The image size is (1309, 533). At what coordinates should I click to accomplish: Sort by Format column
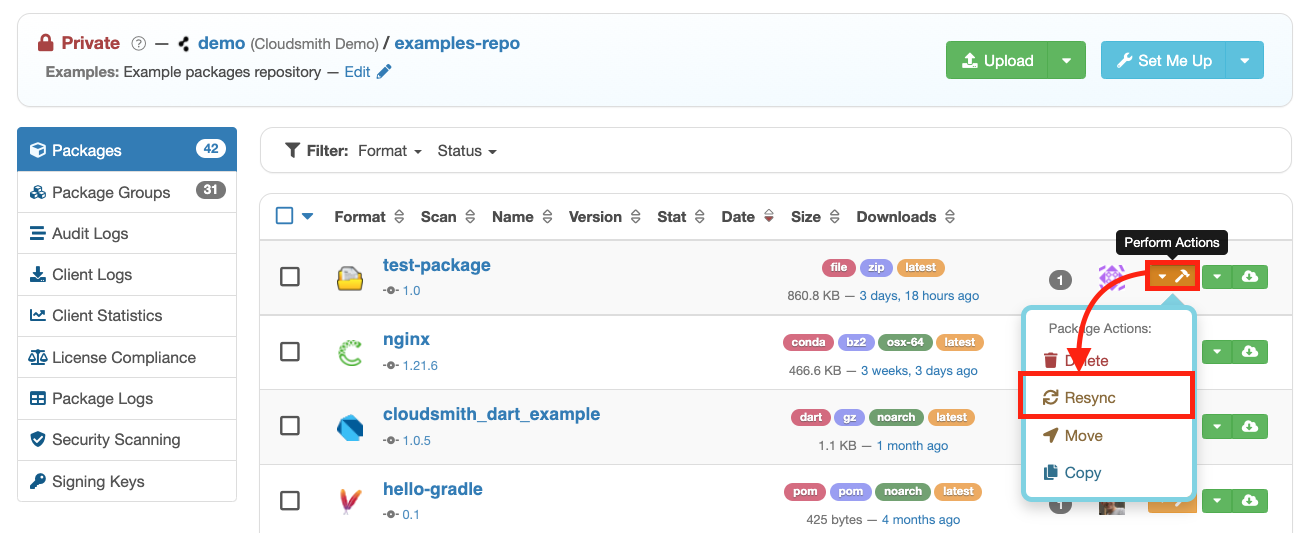(369, 217)
